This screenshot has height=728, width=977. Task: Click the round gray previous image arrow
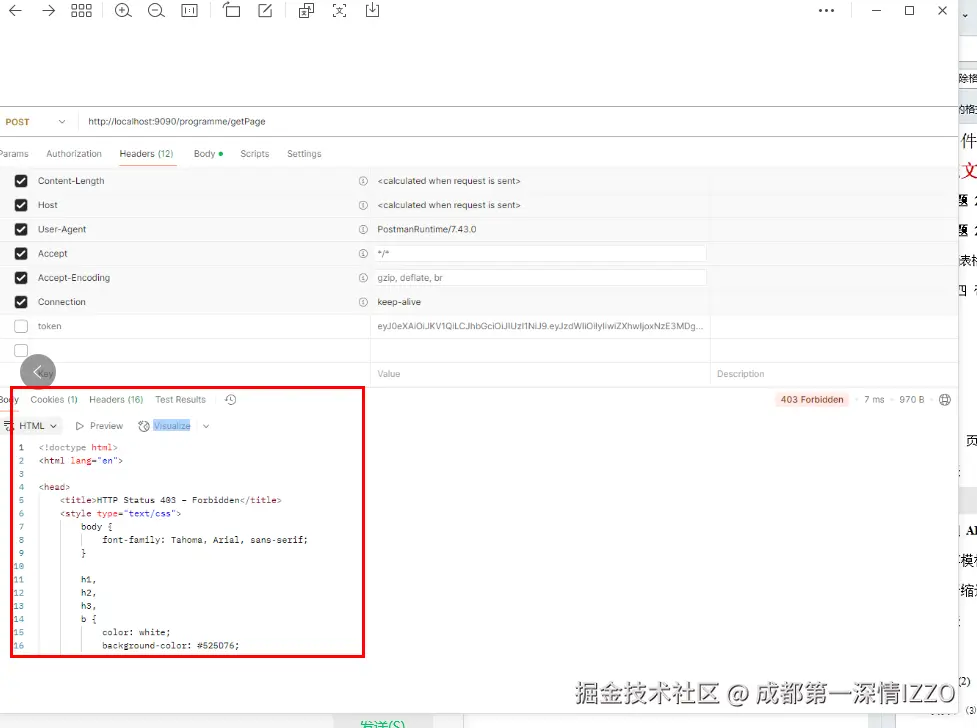coord(38,372)
